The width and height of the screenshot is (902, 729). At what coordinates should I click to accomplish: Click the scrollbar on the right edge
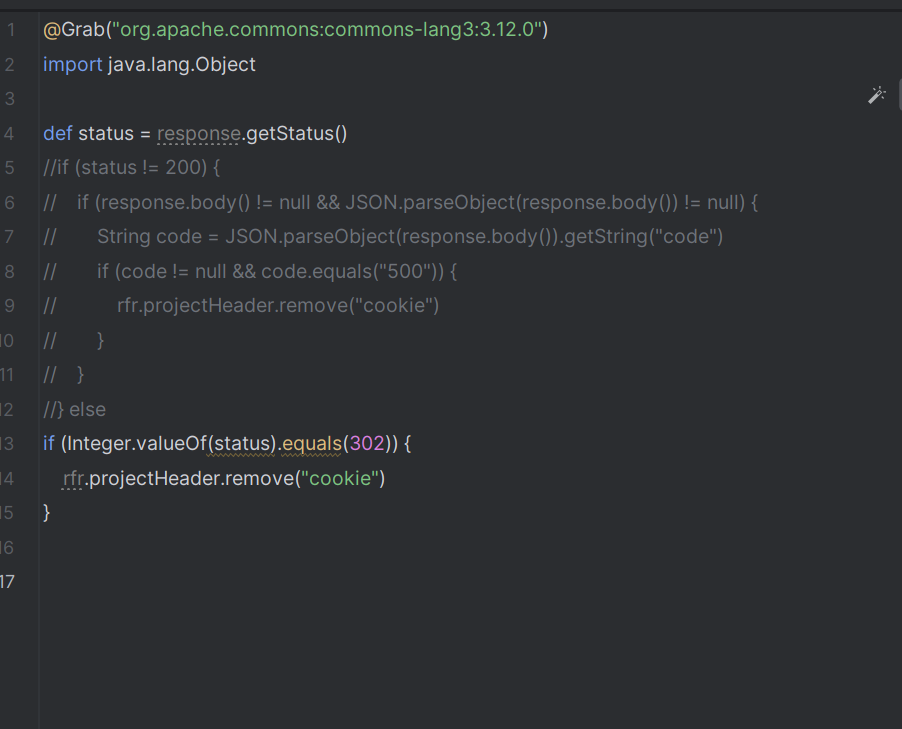(898, 95)
